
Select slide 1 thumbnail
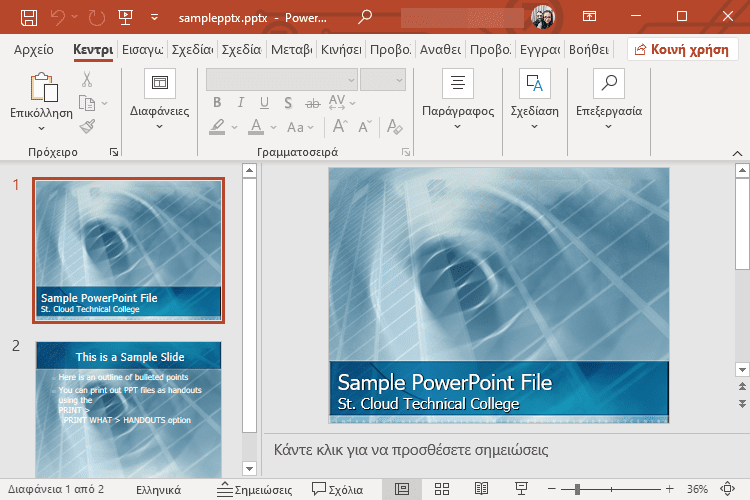(128, 250)
